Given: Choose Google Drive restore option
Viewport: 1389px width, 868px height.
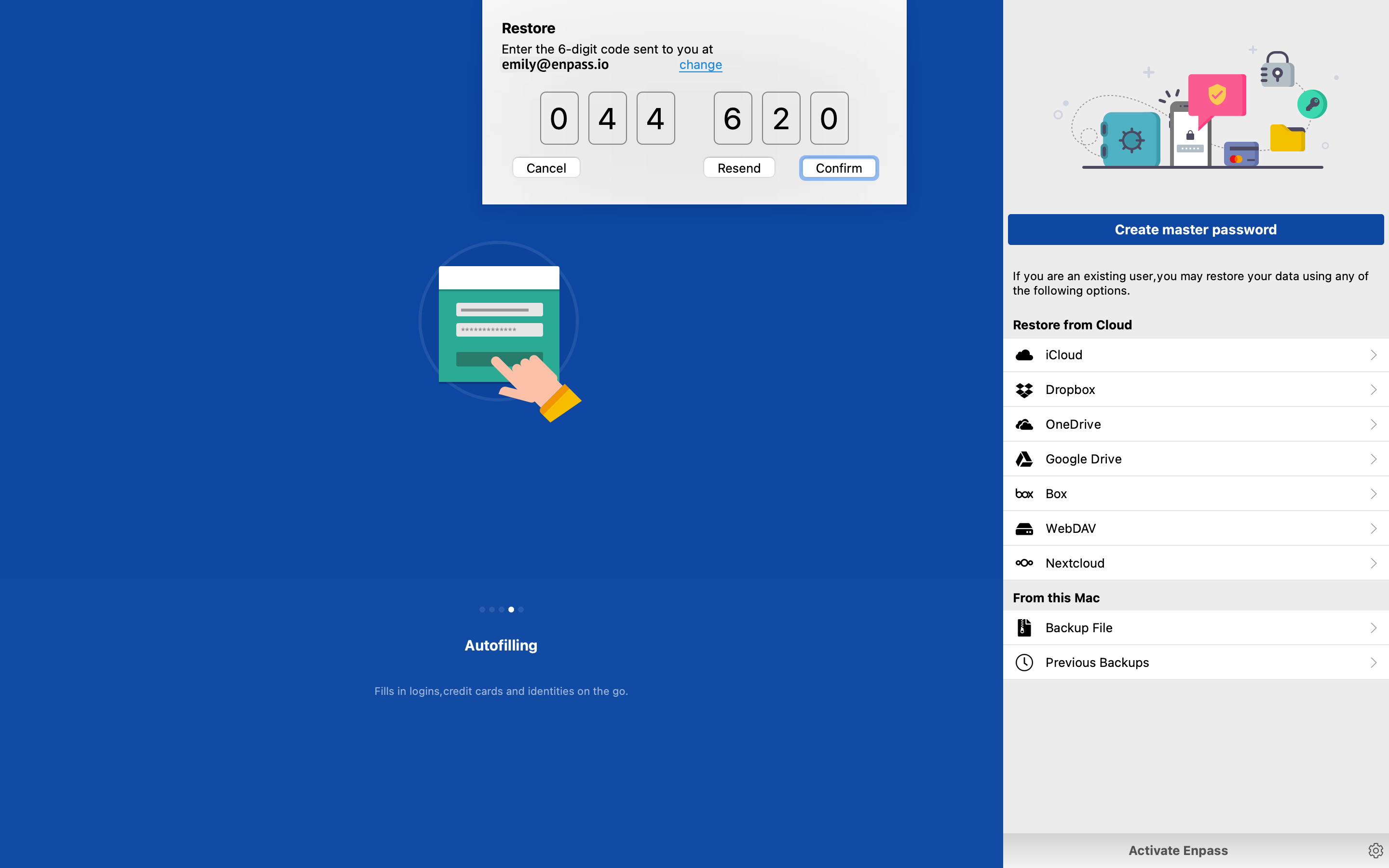Looking at the screenshot, I should point(1196,459).
